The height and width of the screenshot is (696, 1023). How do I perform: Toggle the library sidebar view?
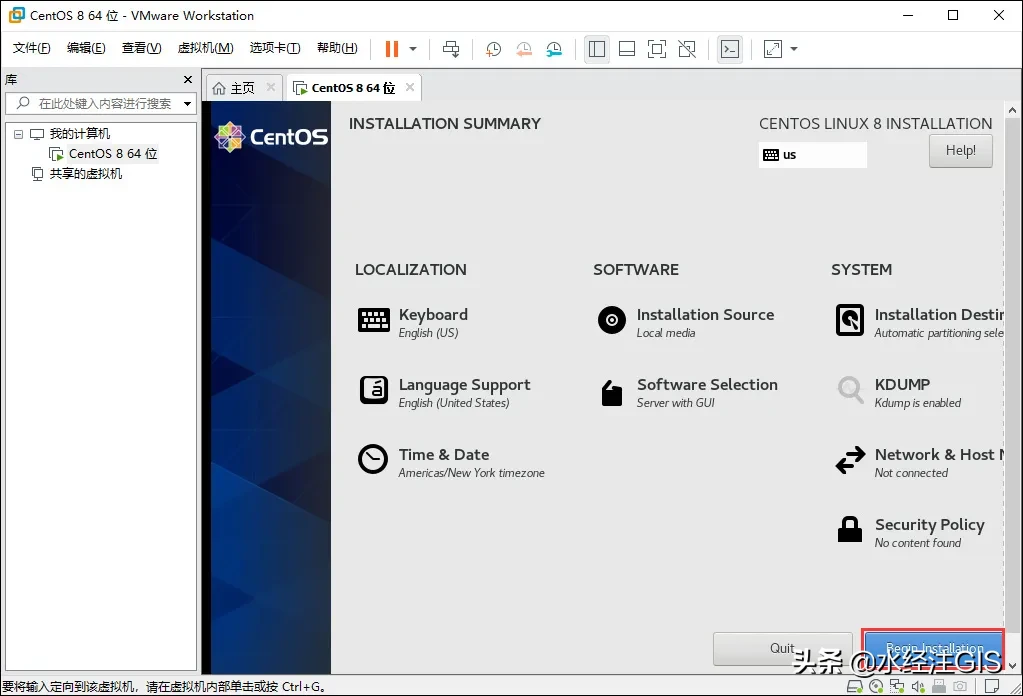(x=597, y=49)
